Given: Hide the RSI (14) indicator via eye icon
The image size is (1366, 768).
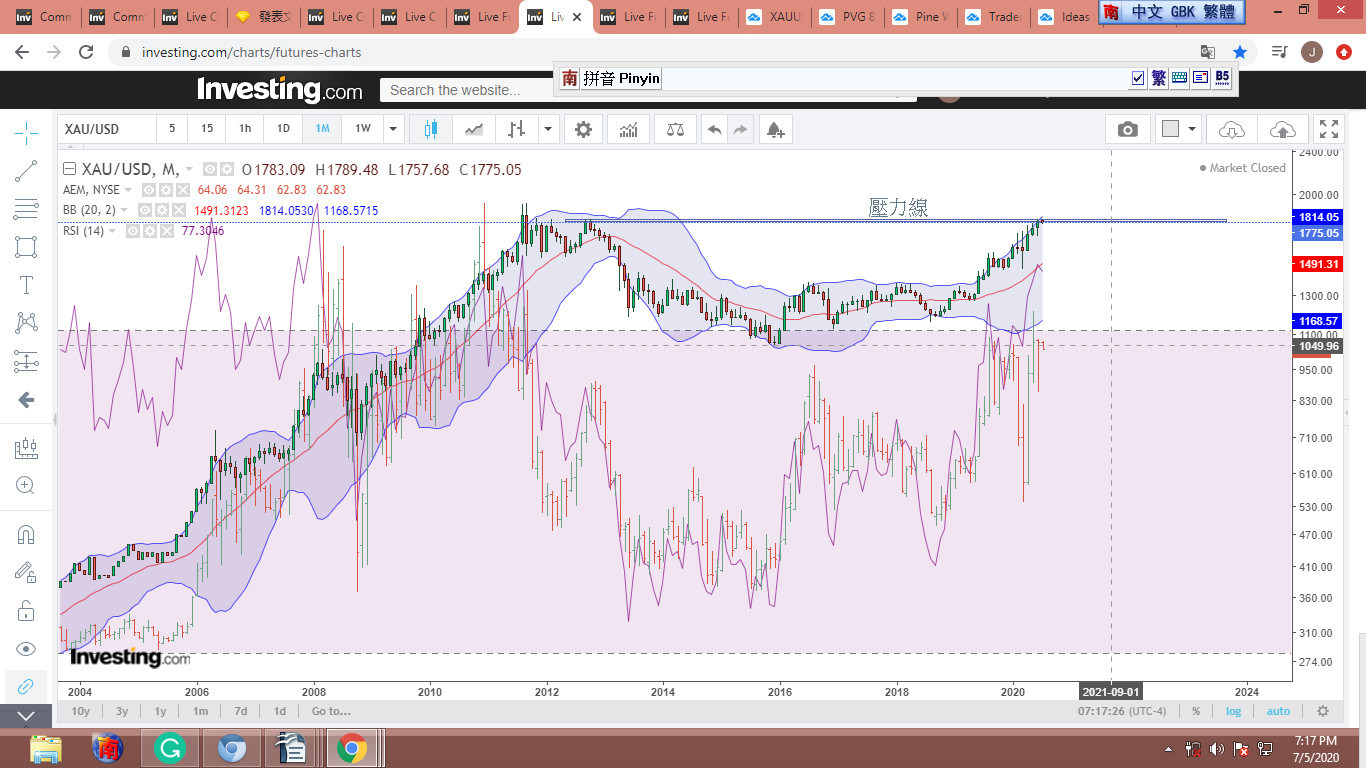Looking at the screenshot, I should pyautogui.click(x=133, y=231).
